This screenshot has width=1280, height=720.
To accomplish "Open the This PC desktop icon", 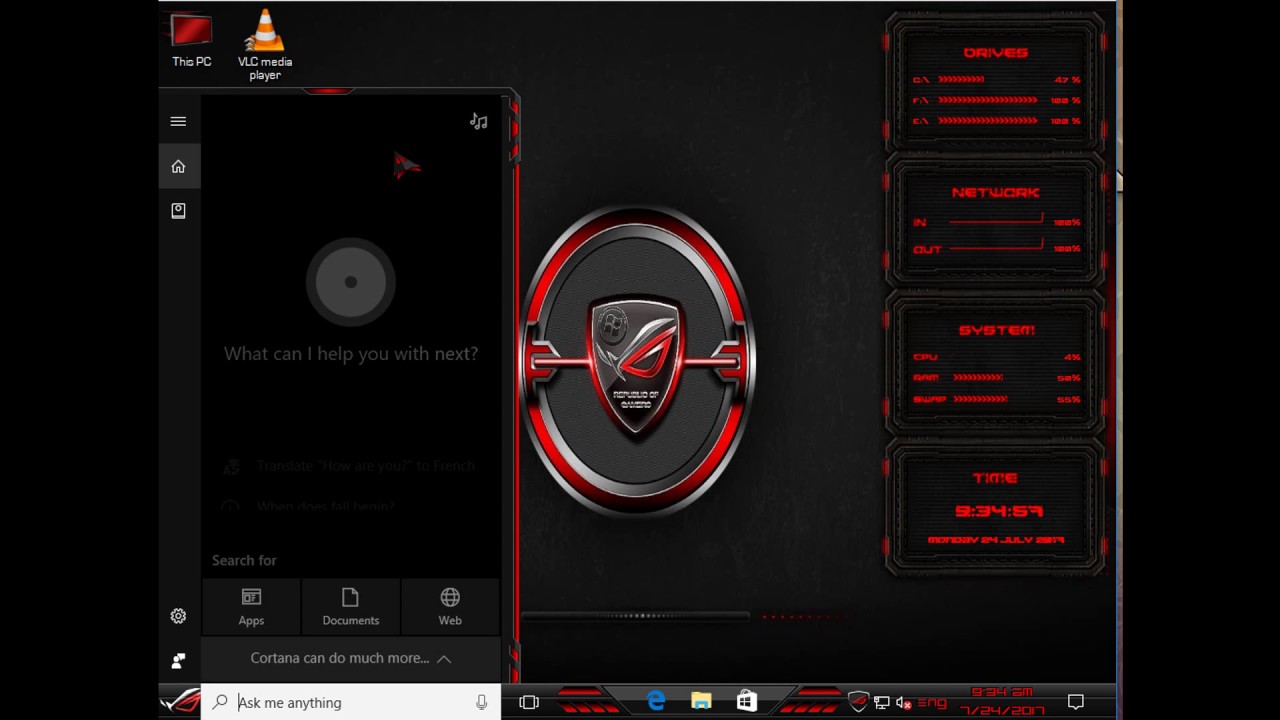I will pos(191,41).
